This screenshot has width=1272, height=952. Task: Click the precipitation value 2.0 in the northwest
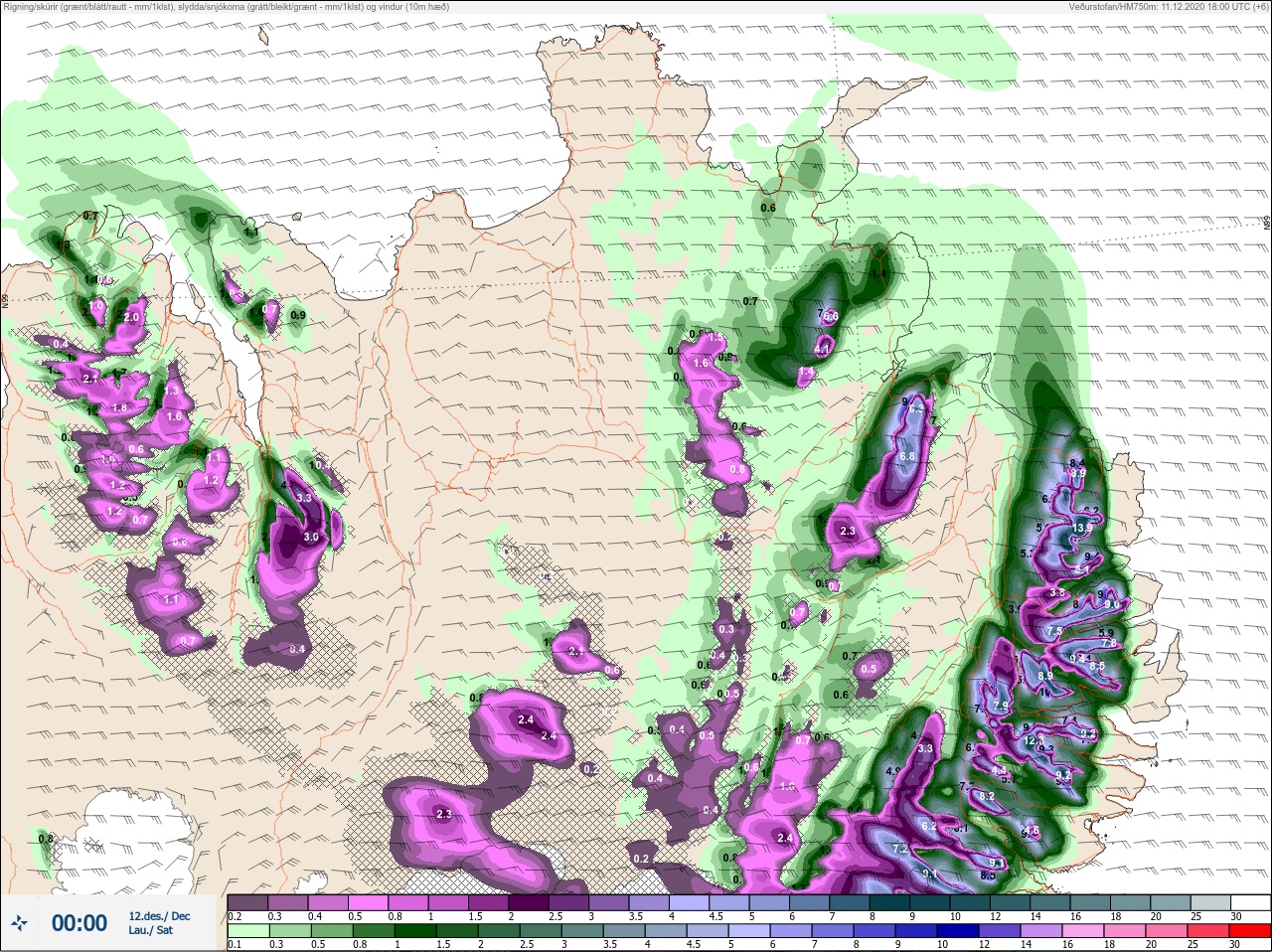pos(130,317)
